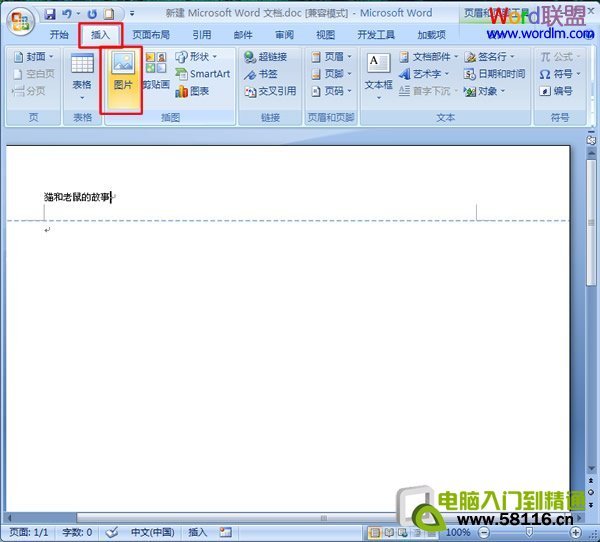Open the 签名行 signature line dropdown
Image resolution: width=600 pixels, height=542 pixels.
490,57
